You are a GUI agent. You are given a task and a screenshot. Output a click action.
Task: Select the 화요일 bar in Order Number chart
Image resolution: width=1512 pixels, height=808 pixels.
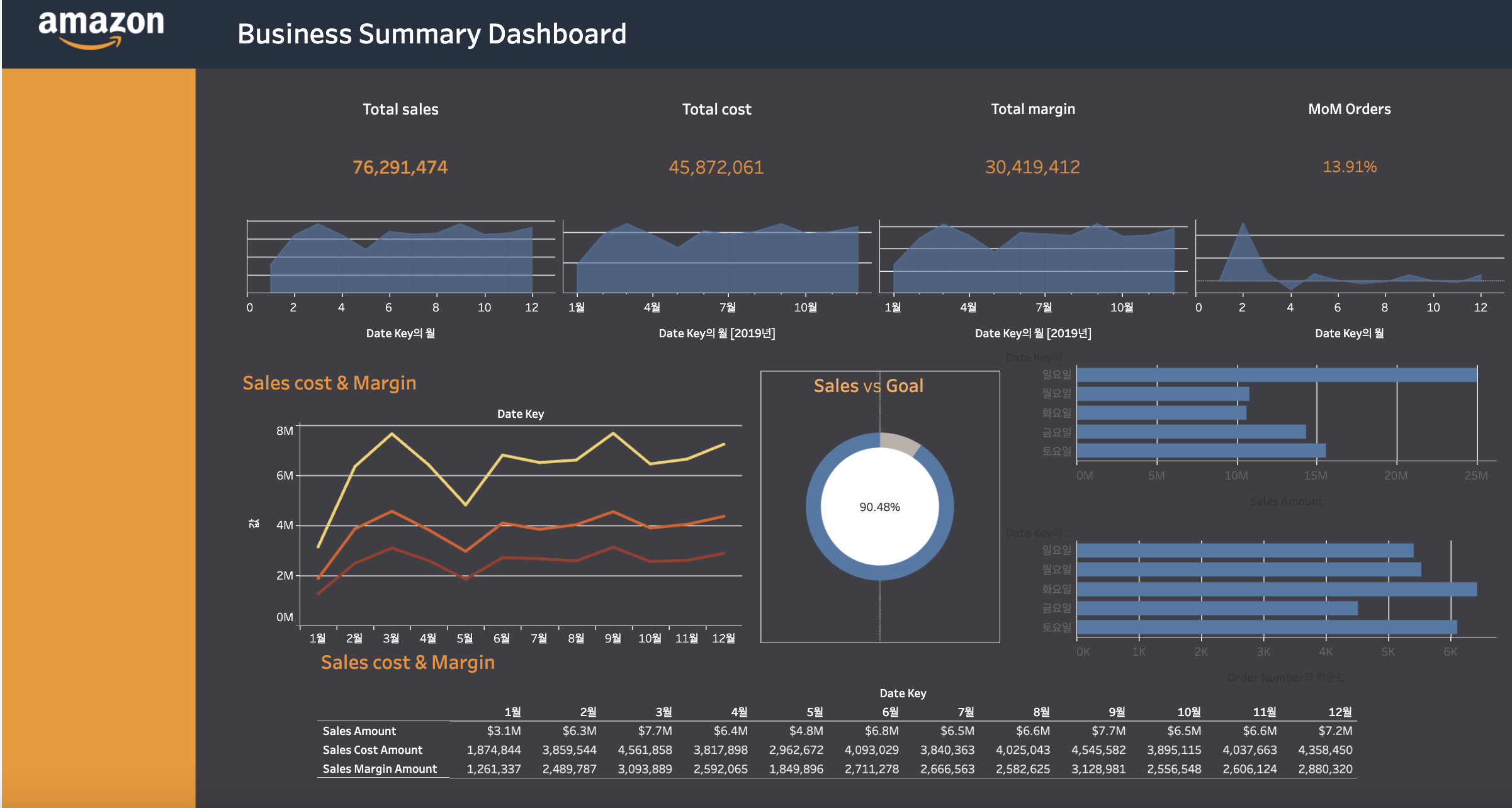click(x=1277, y=589)
